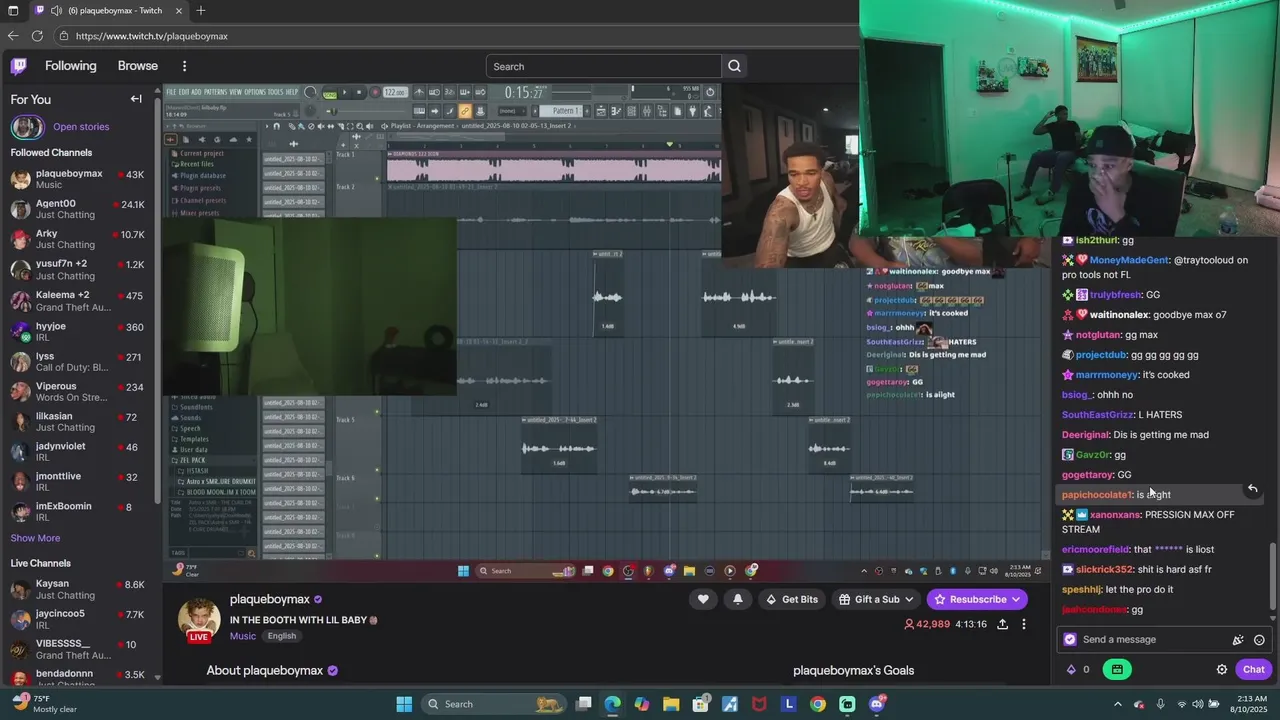Screen dimensions: 1280x720
Task: Open jadynviolet IRL channel
Action: point(78,452)
